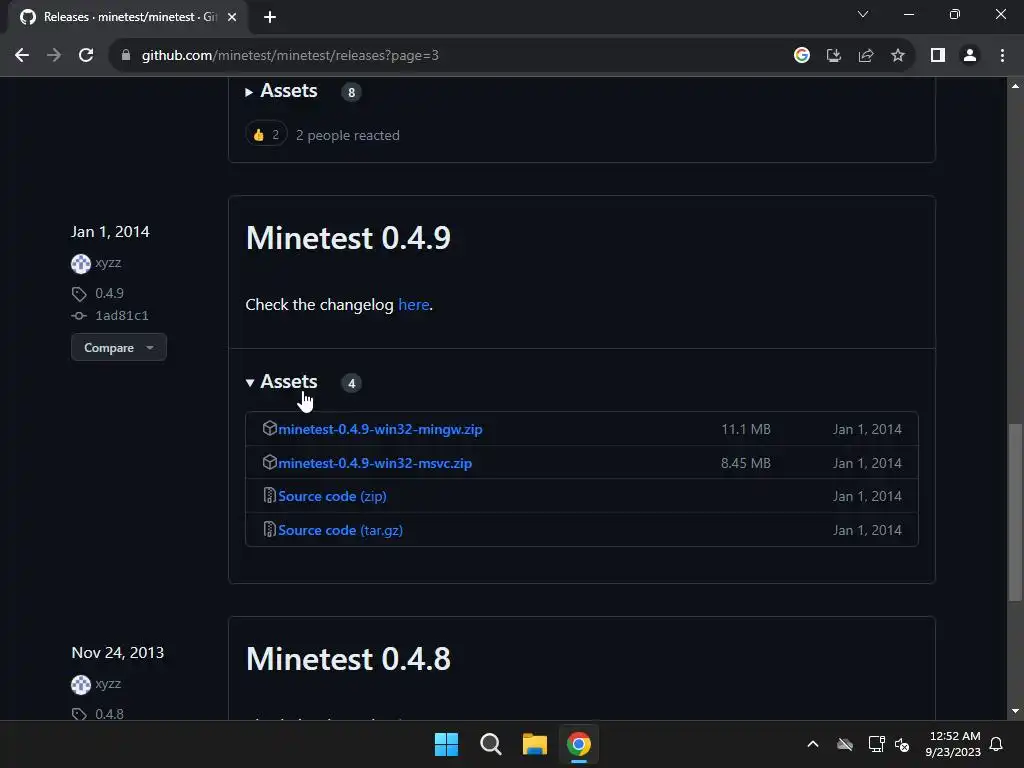Click the network display tray icon
This screenshot has height=768, width=1024.
click(876, 744)
